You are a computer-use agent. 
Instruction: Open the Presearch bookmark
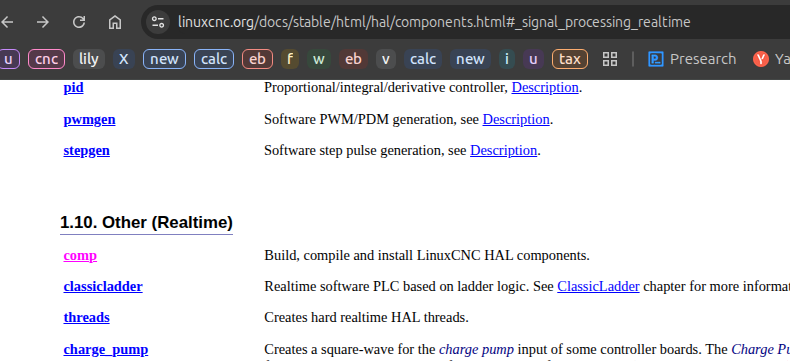(x=692, y=59)
